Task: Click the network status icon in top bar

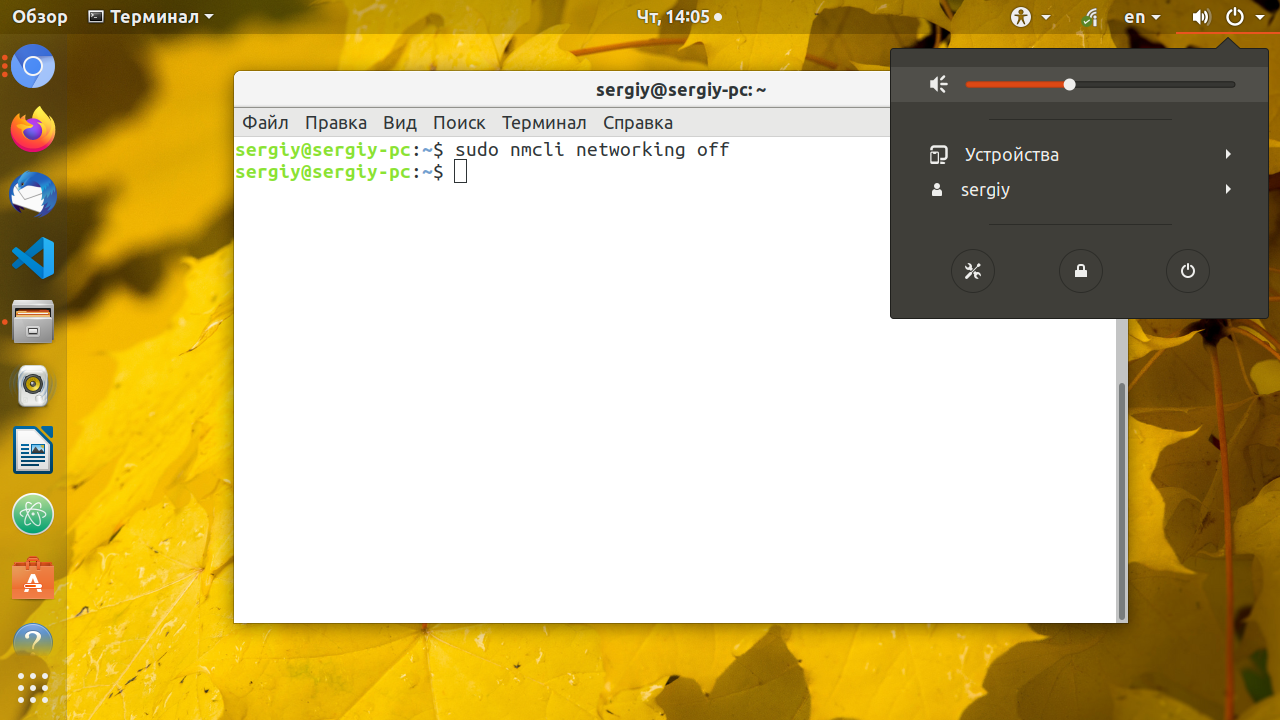Action: pyautogui.click(x=1091, y=17)
